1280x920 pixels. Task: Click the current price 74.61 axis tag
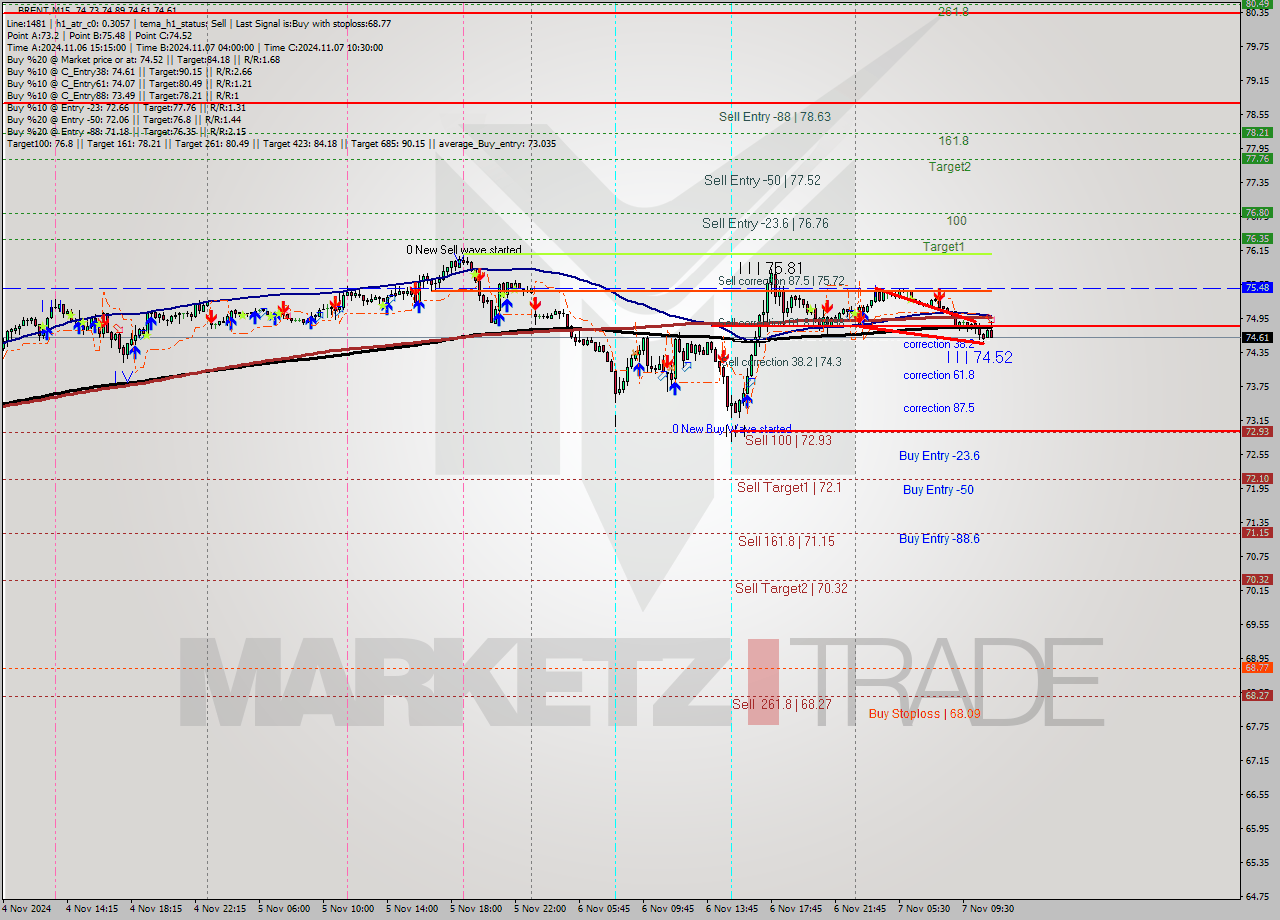tap(1257, 338)
